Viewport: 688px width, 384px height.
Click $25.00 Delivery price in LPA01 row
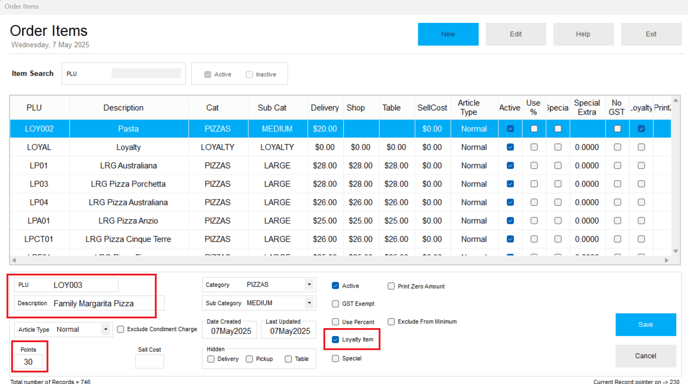325,221
